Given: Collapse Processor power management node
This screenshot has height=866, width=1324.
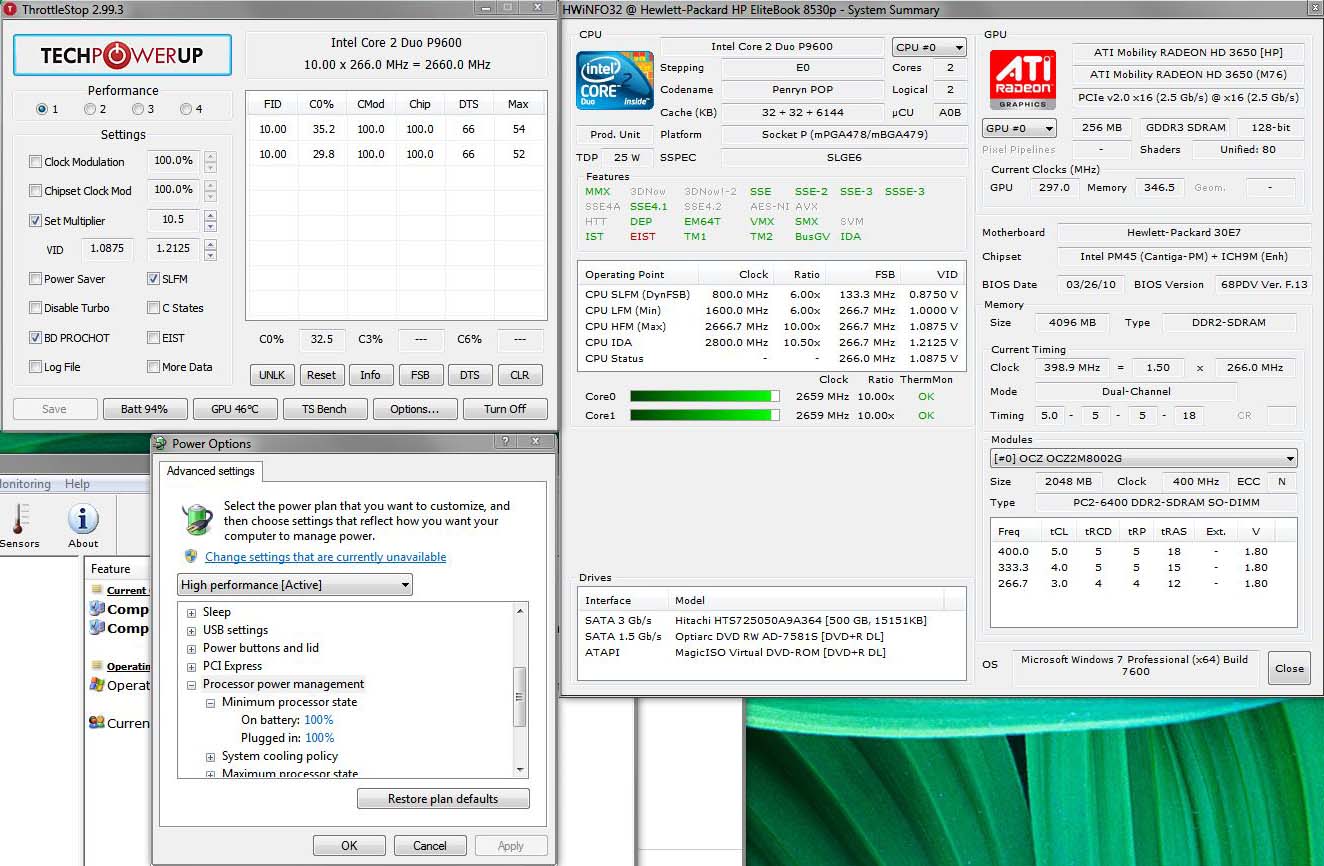Looking at the screenshot, I should [x=192, y=684].
